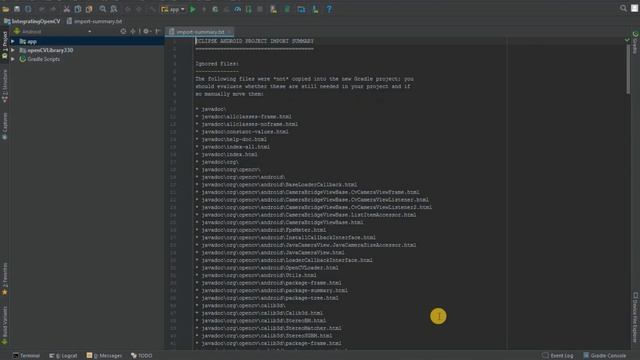Click the green Run button
Screen dimensions: 640x360
coord(193,9)
